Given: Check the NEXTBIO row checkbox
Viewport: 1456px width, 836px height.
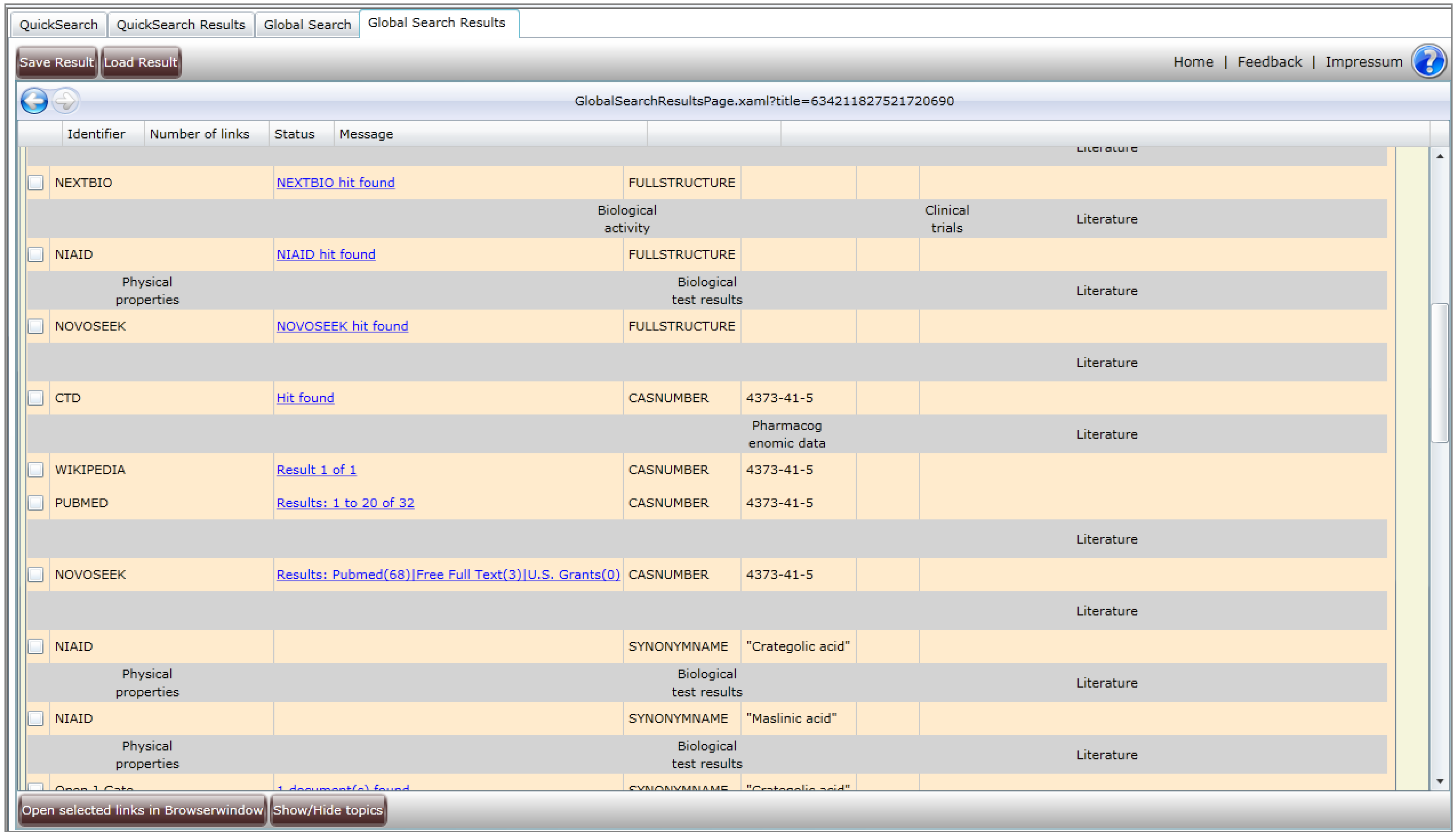Looking at the screenshot, I should pos(36,183).
